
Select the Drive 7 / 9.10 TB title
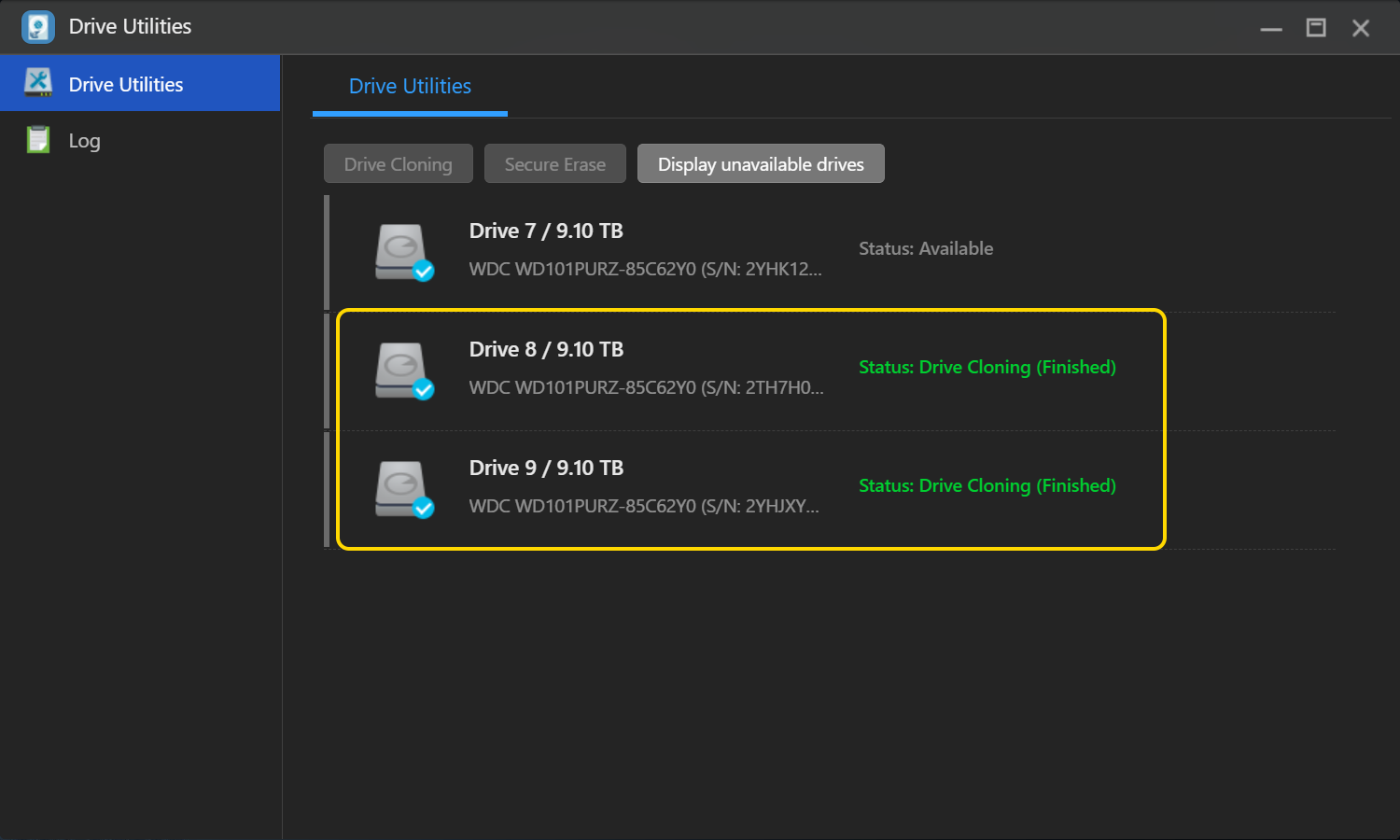pyautogui.click(x=546, y=231)
